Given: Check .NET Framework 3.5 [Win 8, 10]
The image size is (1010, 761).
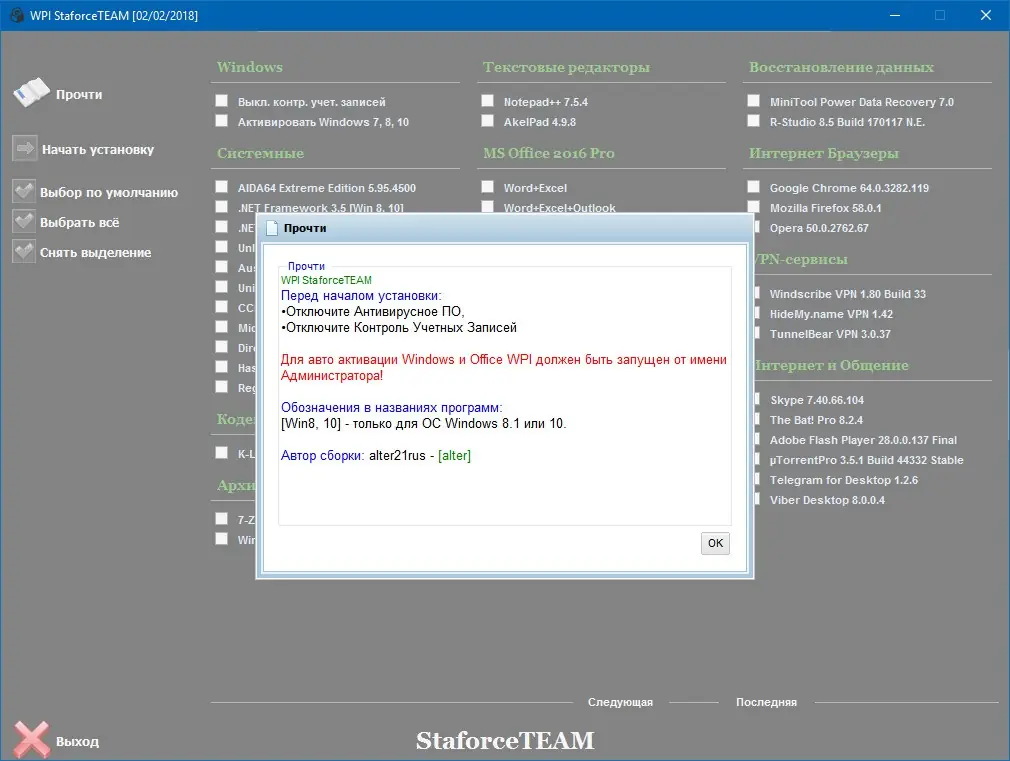Looking at the screenshot, I should [222, 206].
